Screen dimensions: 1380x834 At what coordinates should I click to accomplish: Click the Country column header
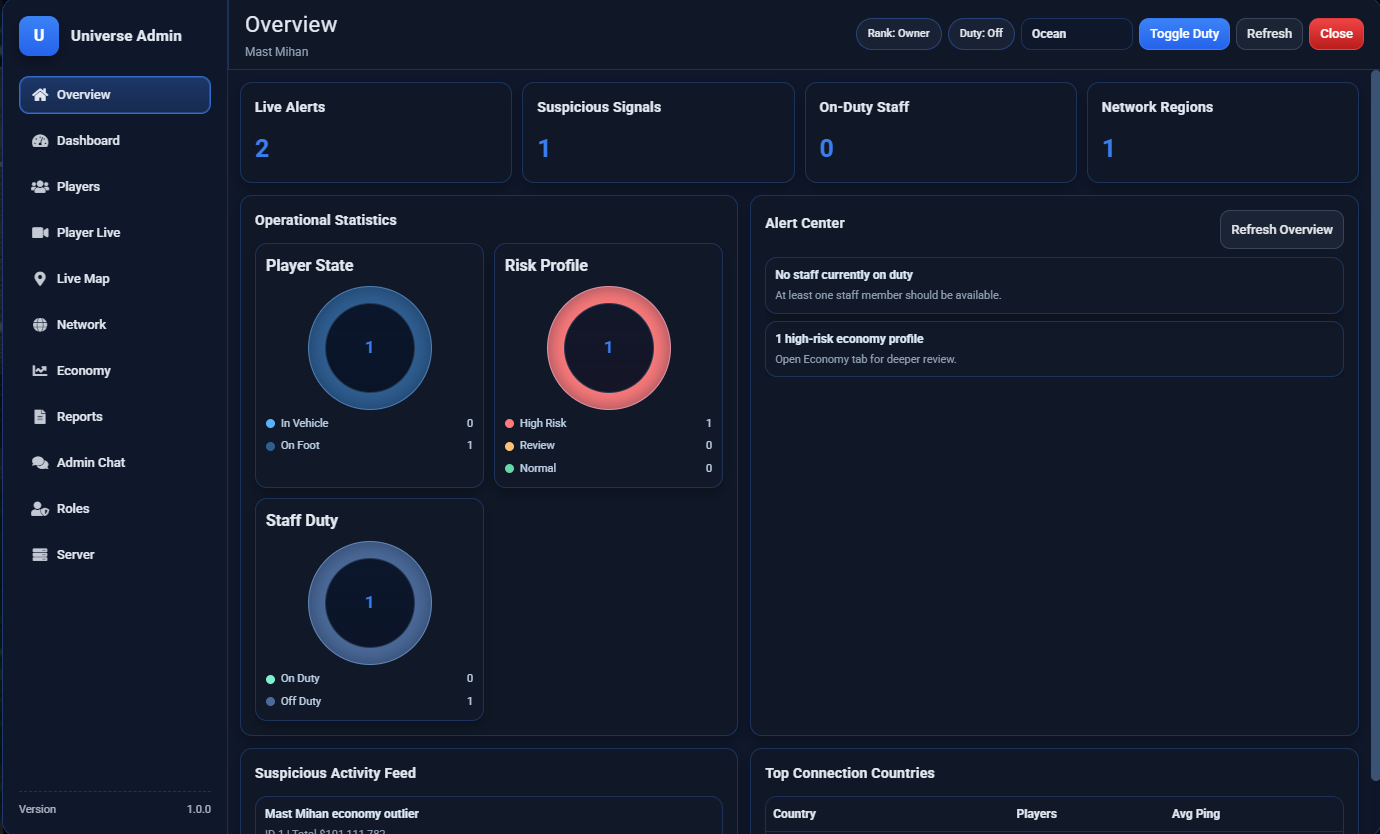[794, 814]
